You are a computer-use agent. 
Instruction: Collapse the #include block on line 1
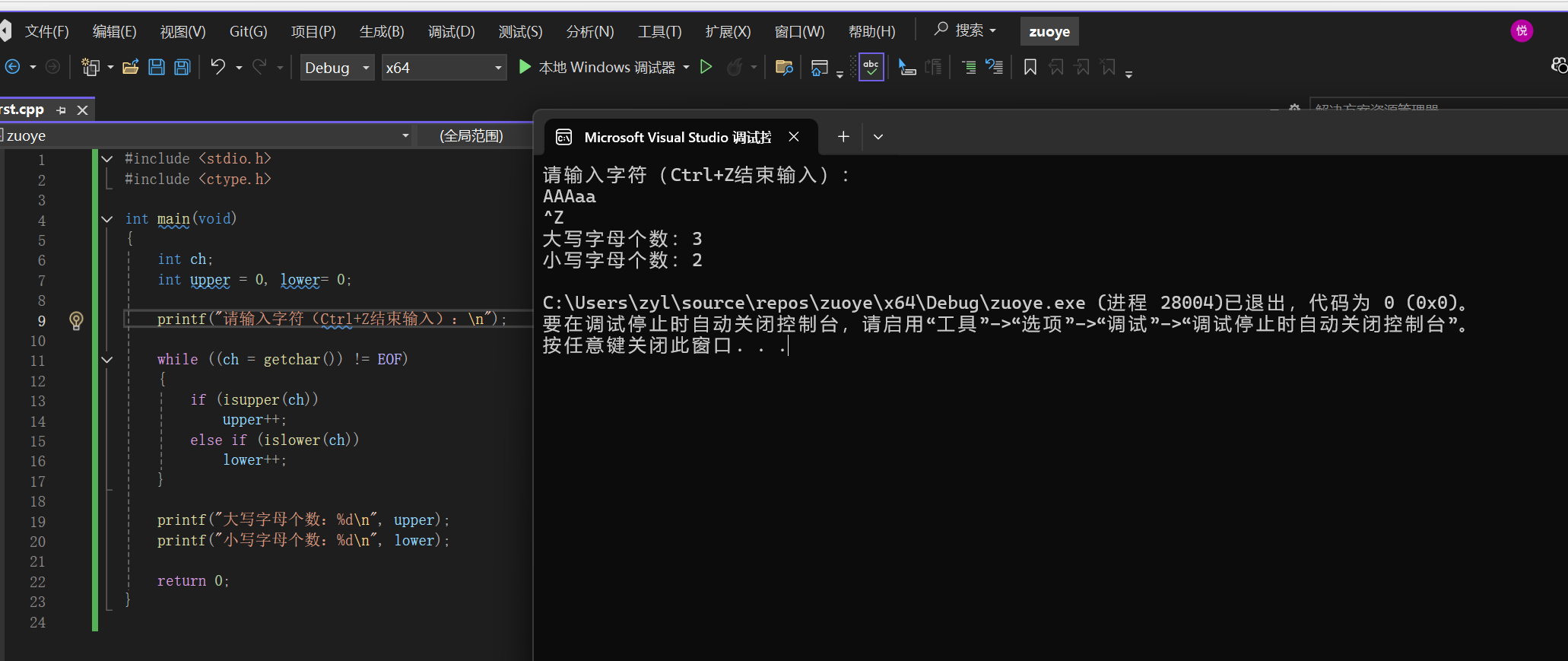coord(107,159)
